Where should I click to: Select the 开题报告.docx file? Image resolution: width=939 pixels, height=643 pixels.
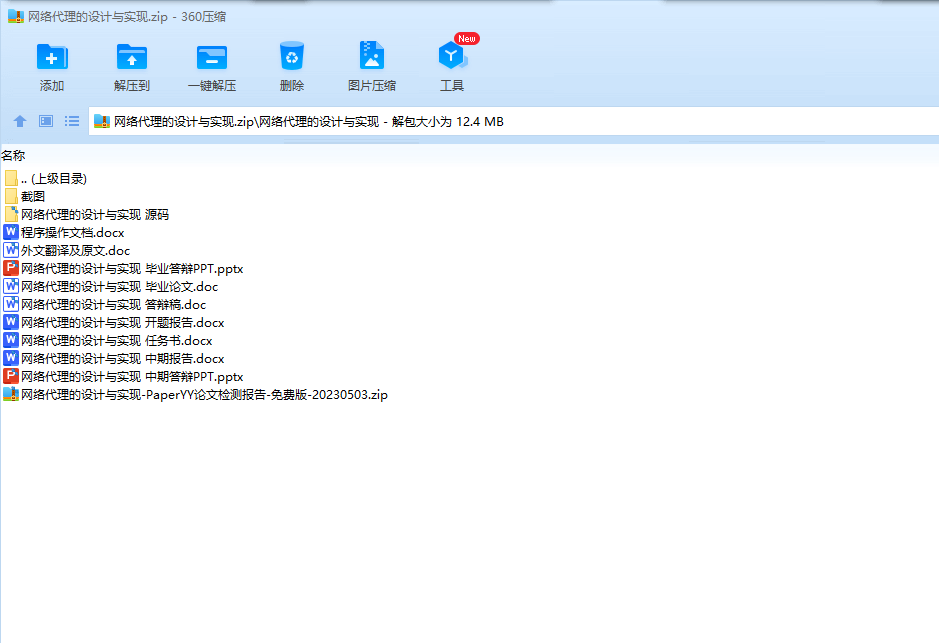pos(114,322)
